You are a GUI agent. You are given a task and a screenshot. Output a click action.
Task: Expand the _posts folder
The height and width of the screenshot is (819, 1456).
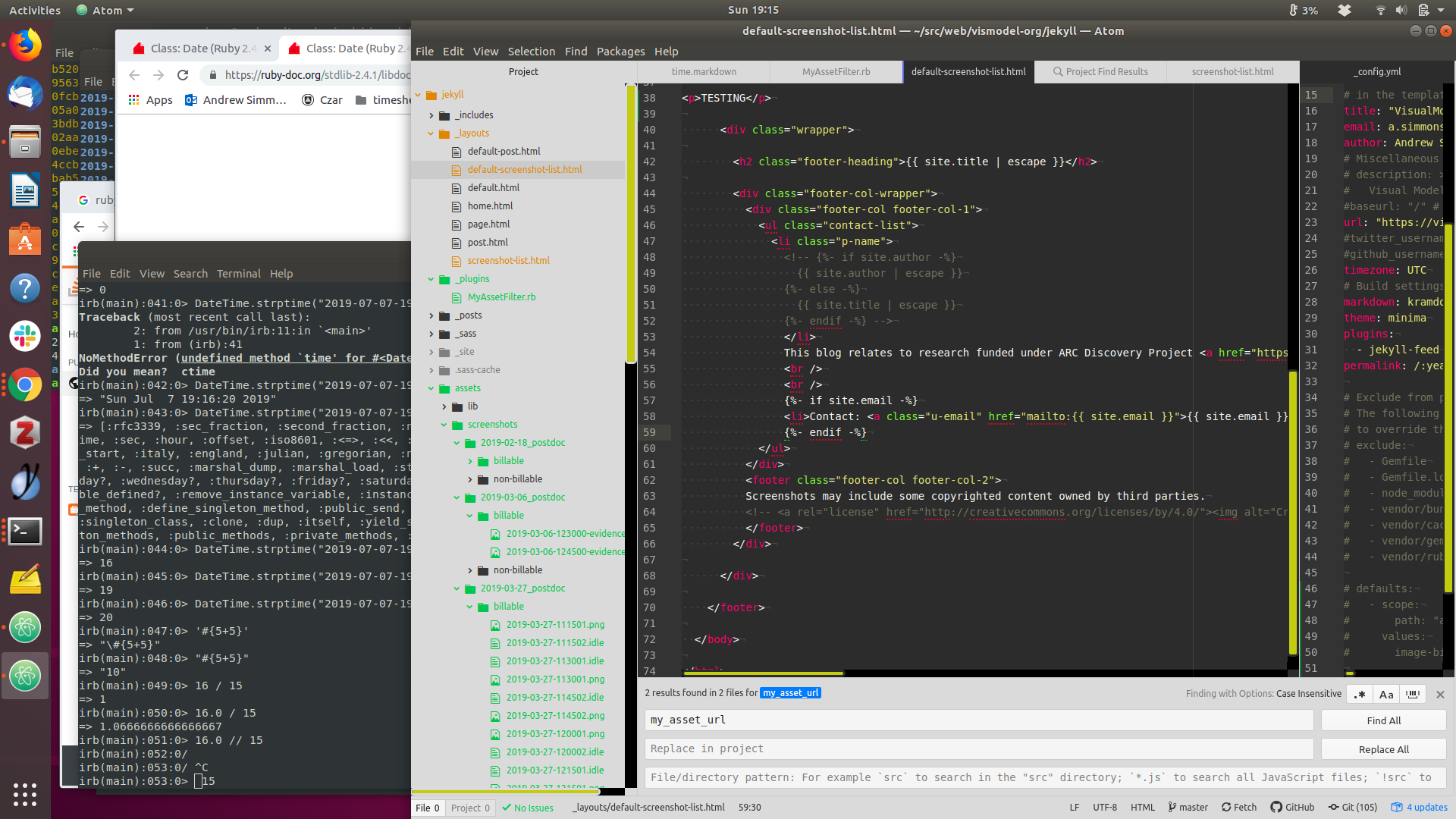click(x=431, y=315)
